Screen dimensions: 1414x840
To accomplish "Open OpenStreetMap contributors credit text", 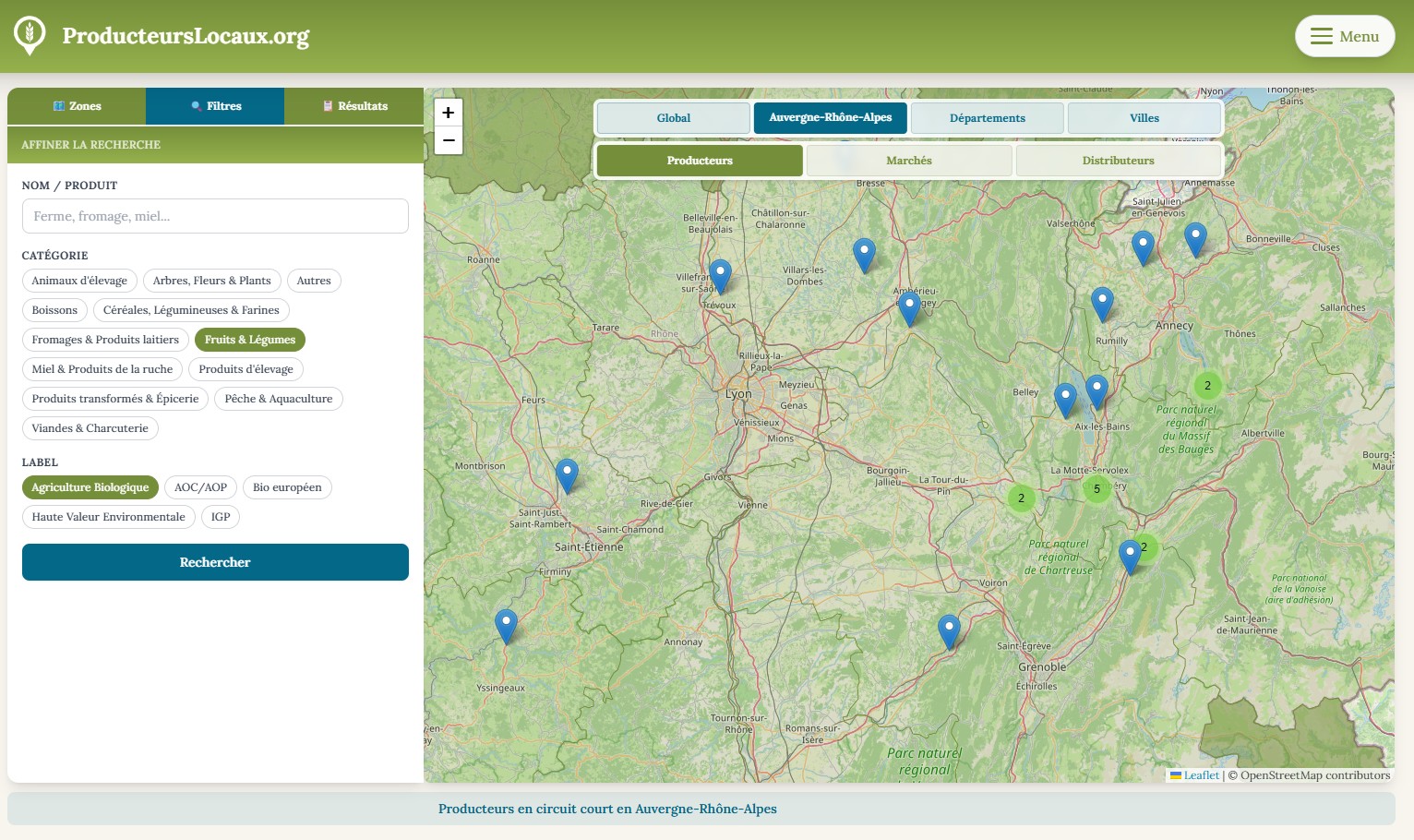I will (1309, 775).
